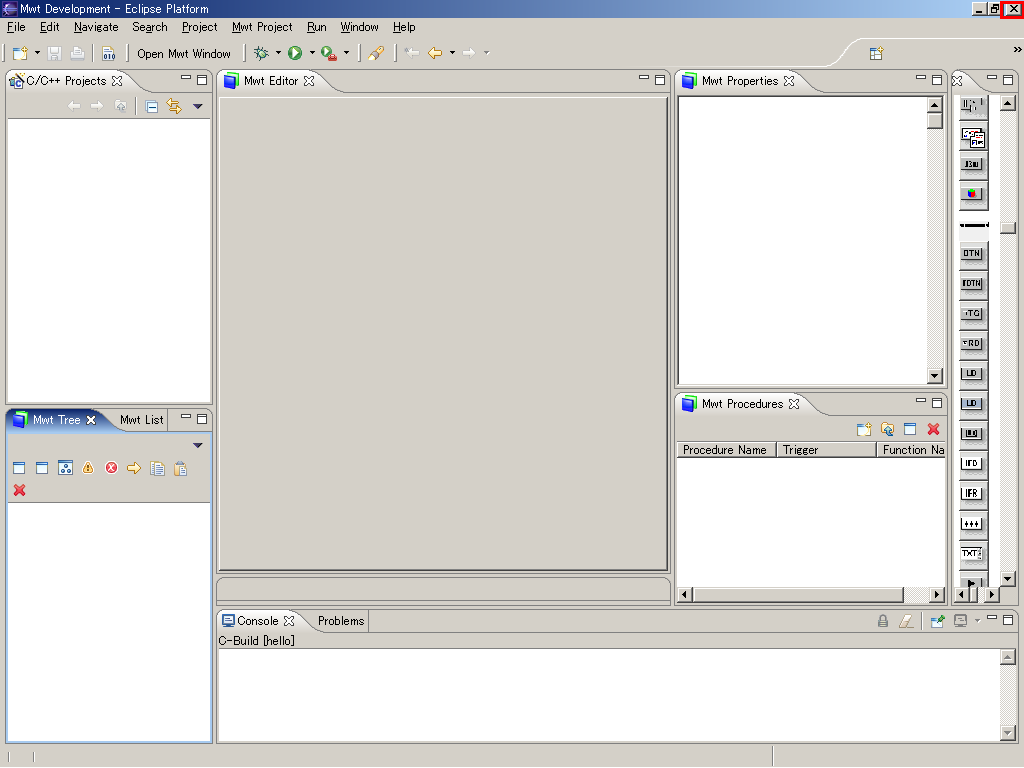Click the Open Mwt Window button
Viewport: 1024px width, 768px height.
(184, 54)
